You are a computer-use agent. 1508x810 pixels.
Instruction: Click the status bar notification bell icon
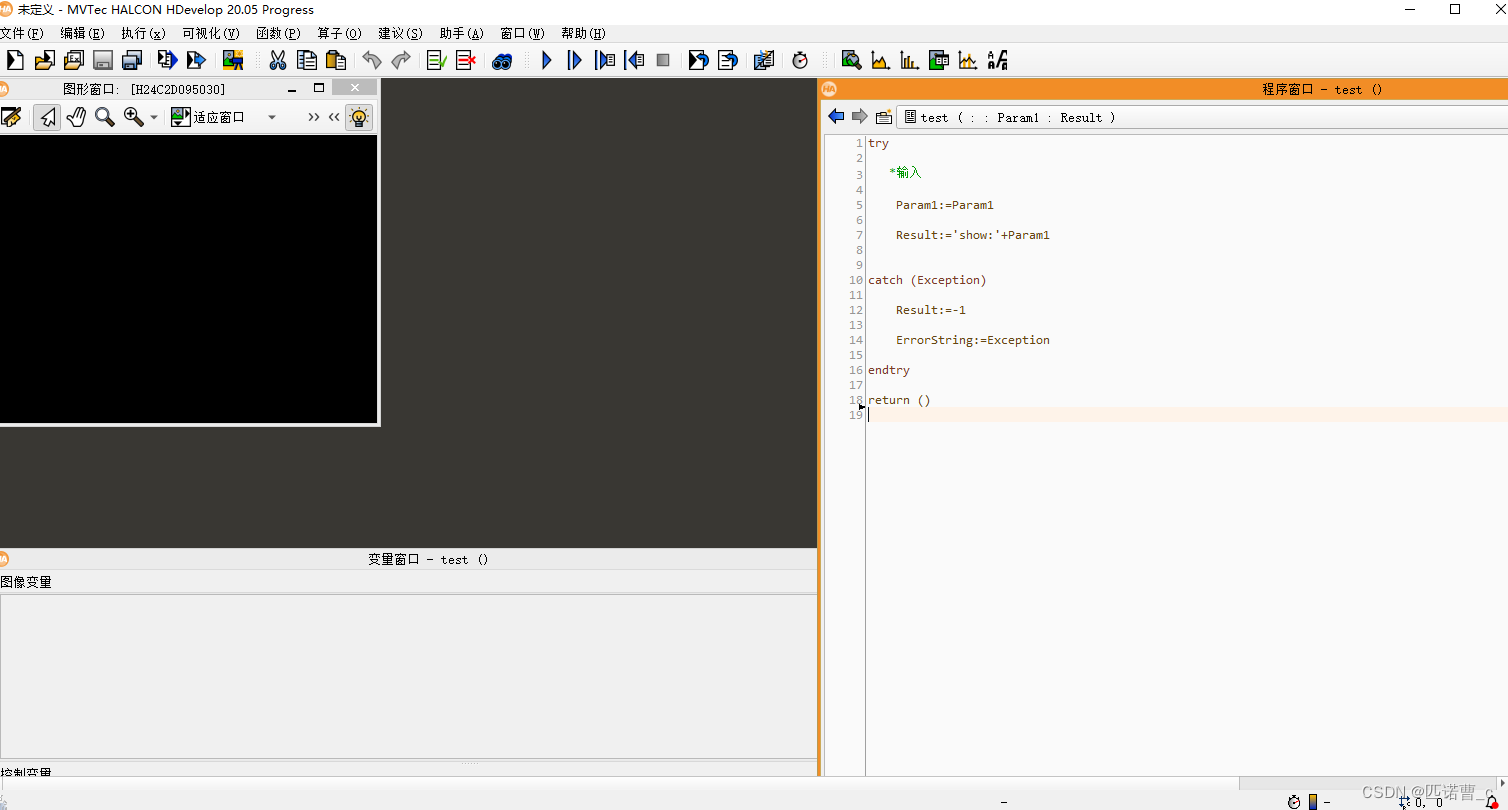click(1492, 802)
